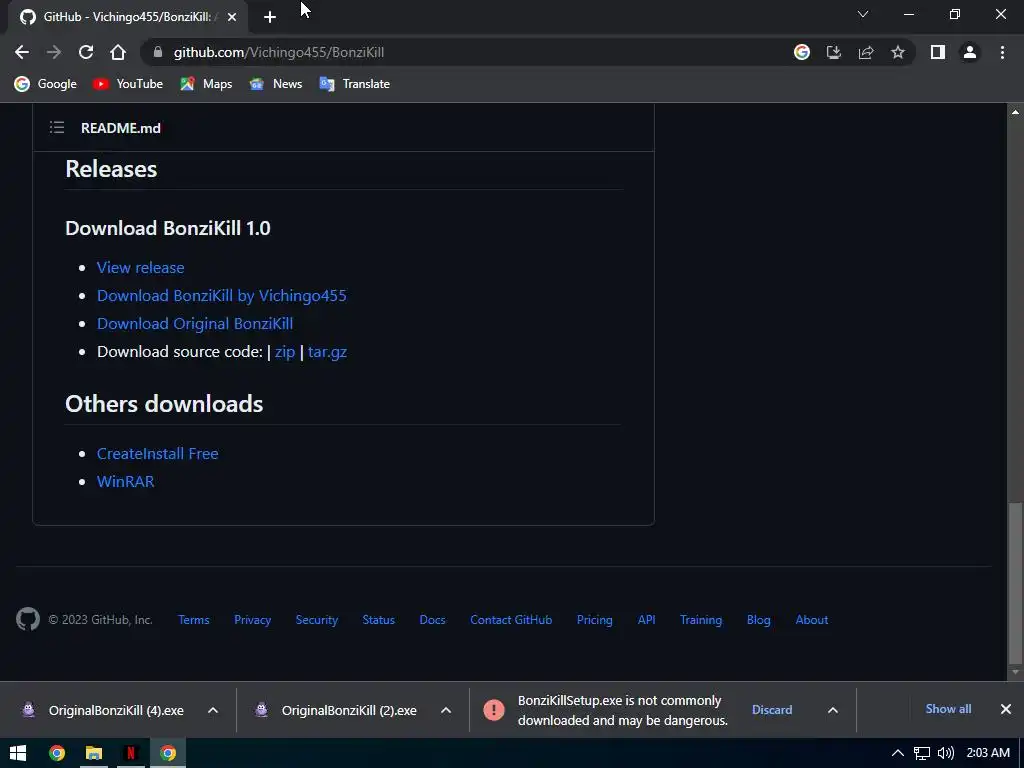The height and width of the screenshot is (768, 1024).
Task: Expand options for BonziKillSetup.exe warning
Action: tap(833, 710)
